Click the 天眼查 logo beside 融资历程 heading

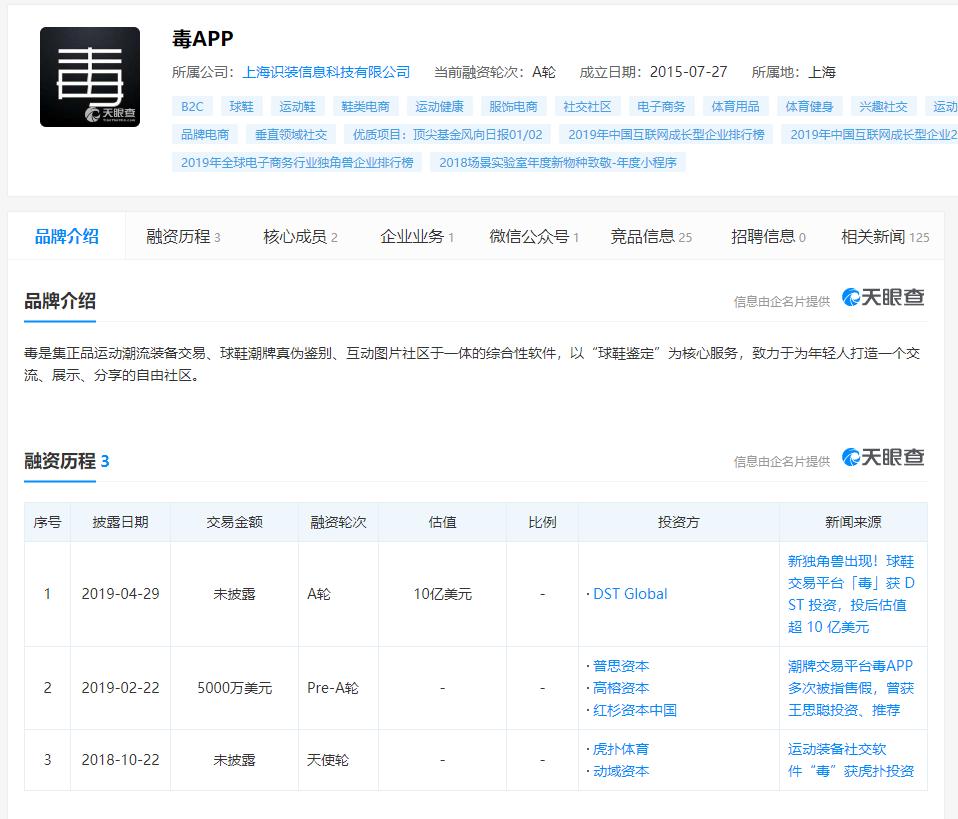pyautogui.click(x=885, y=458)
